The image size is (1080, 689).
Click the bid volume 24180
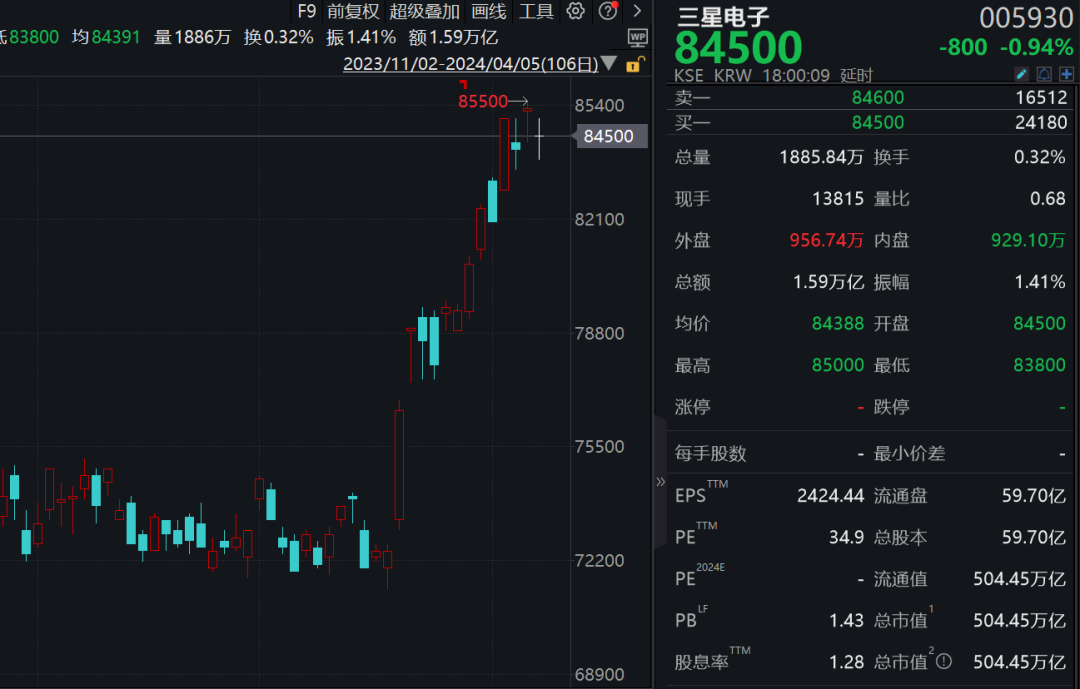click(1041, 123)
